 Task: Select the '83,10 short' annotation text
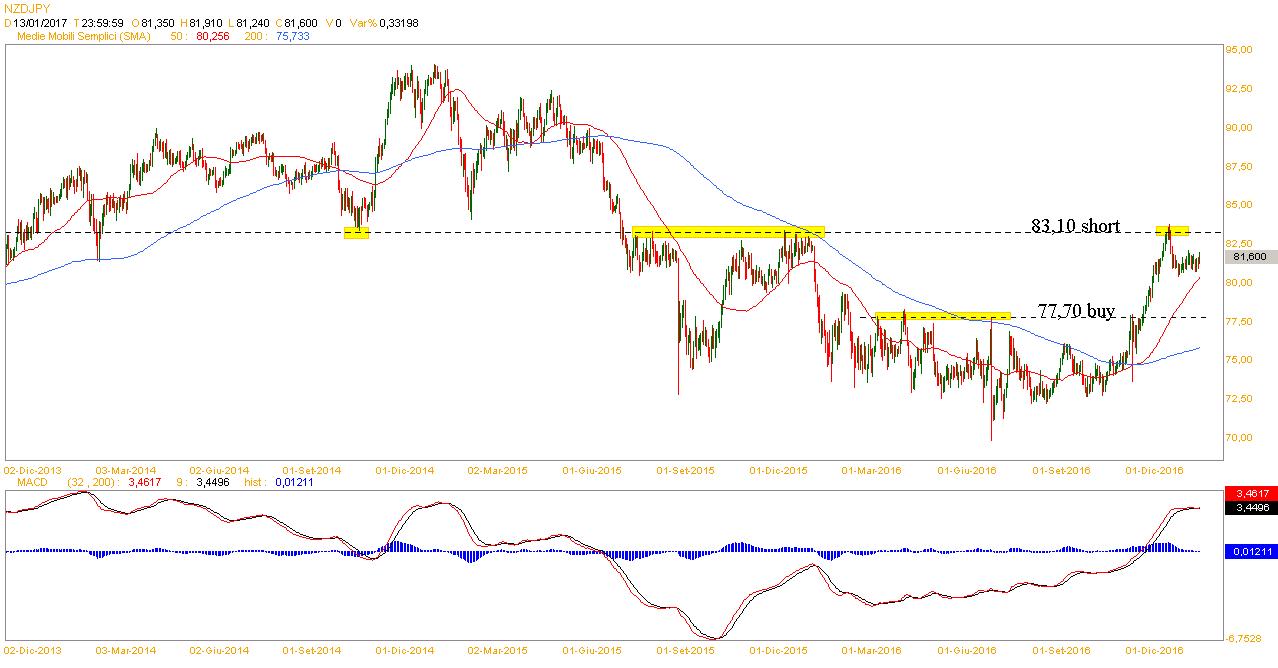[1075, 226]
